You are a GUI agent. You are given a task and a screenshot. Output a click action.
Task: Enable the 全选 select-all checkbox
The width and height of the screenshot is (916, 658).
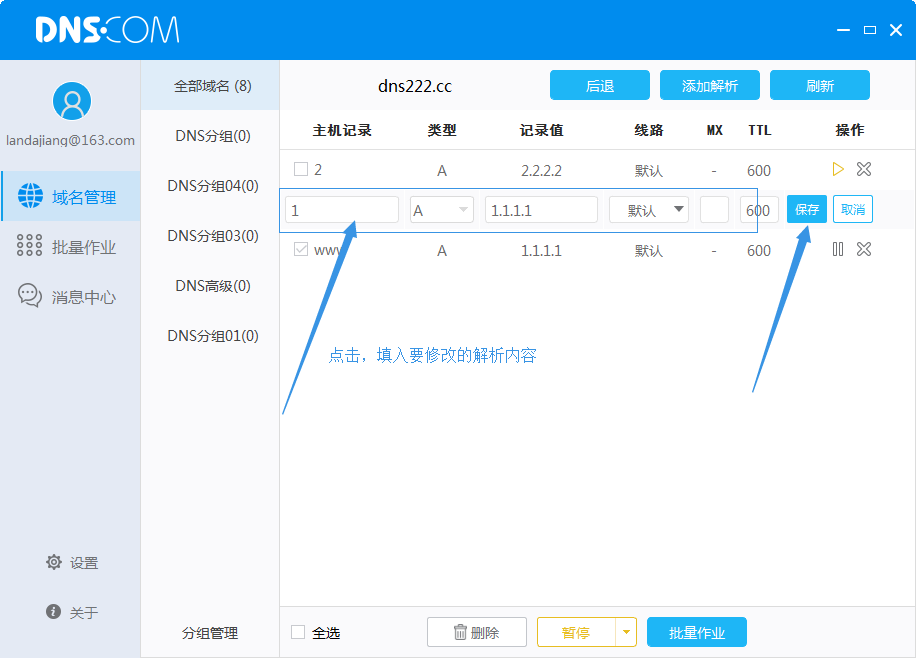tap(298, 632)
